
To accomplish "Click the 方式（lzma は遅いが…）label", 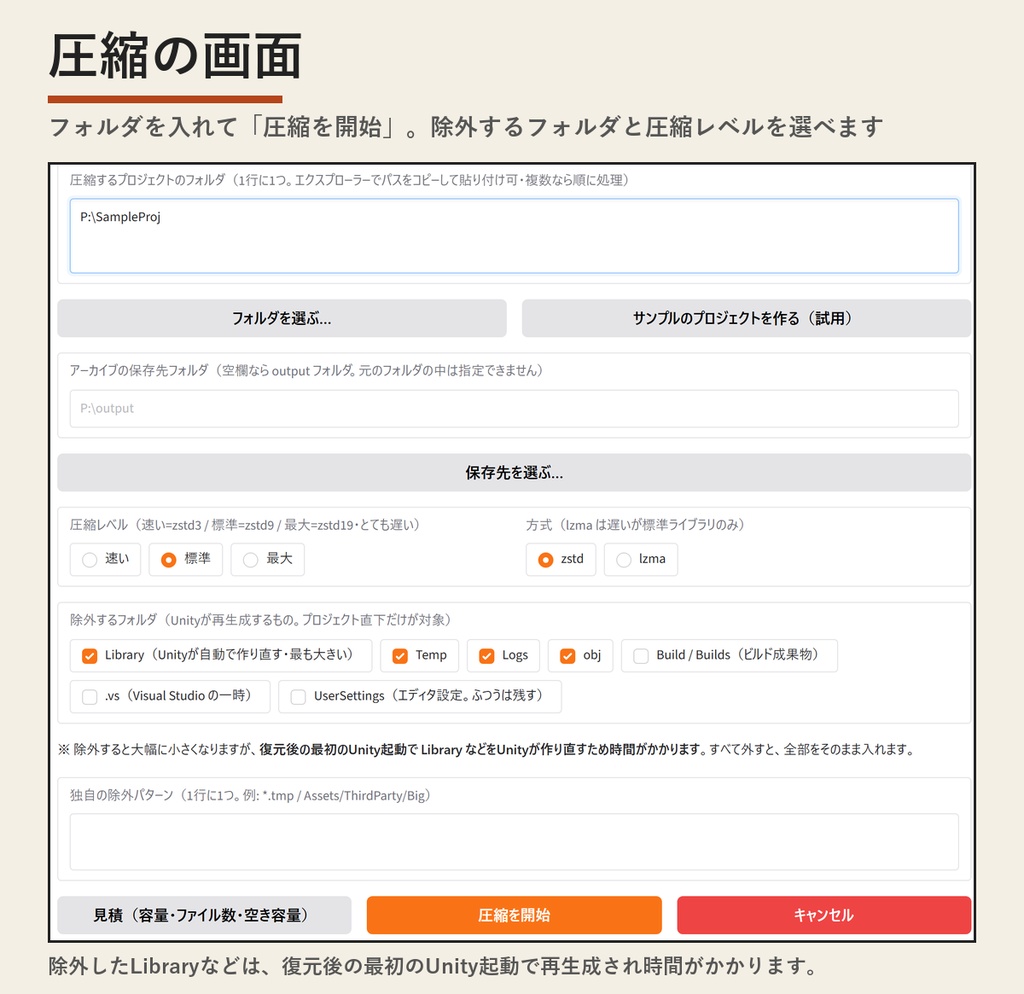I will point(635,524).
